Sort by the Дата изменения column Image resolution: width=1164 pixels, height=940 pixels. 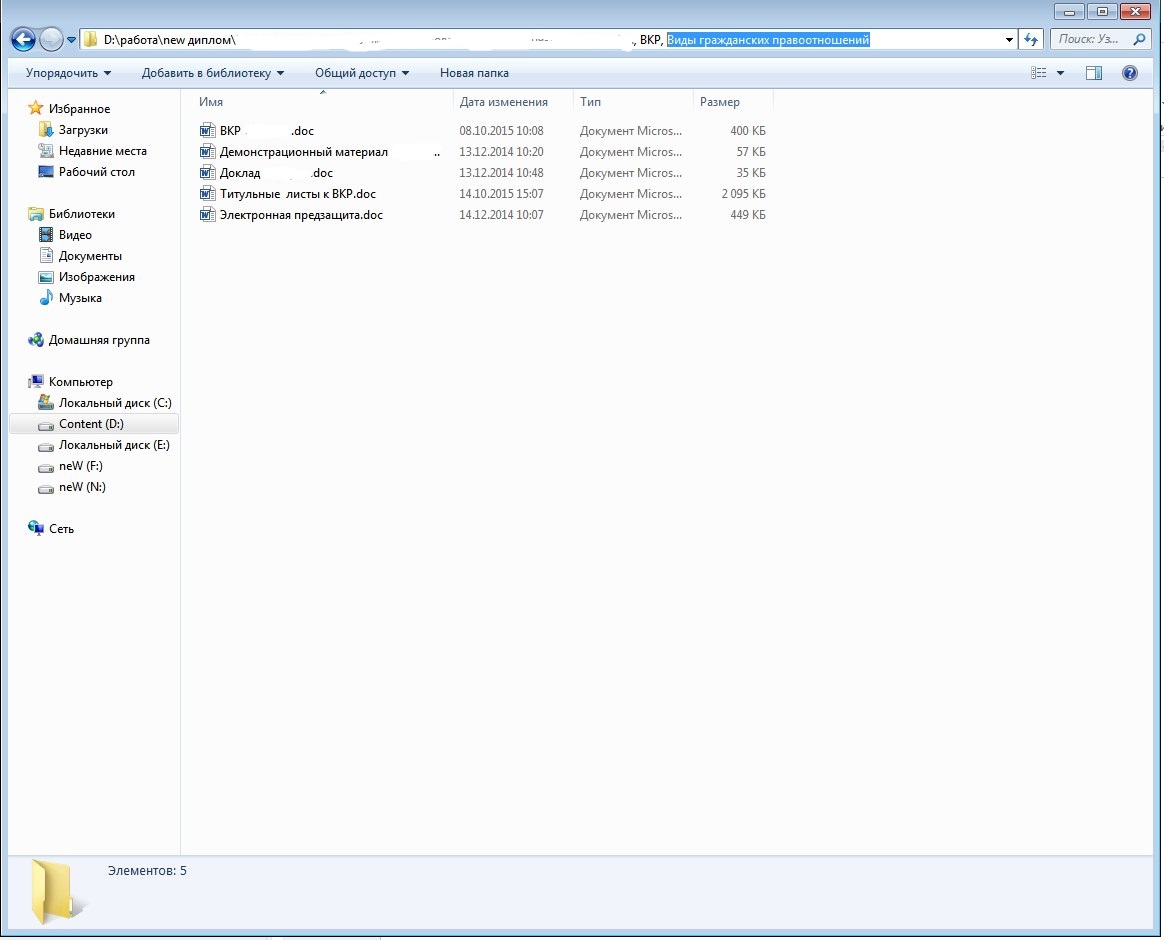click(x=513, y=102)
